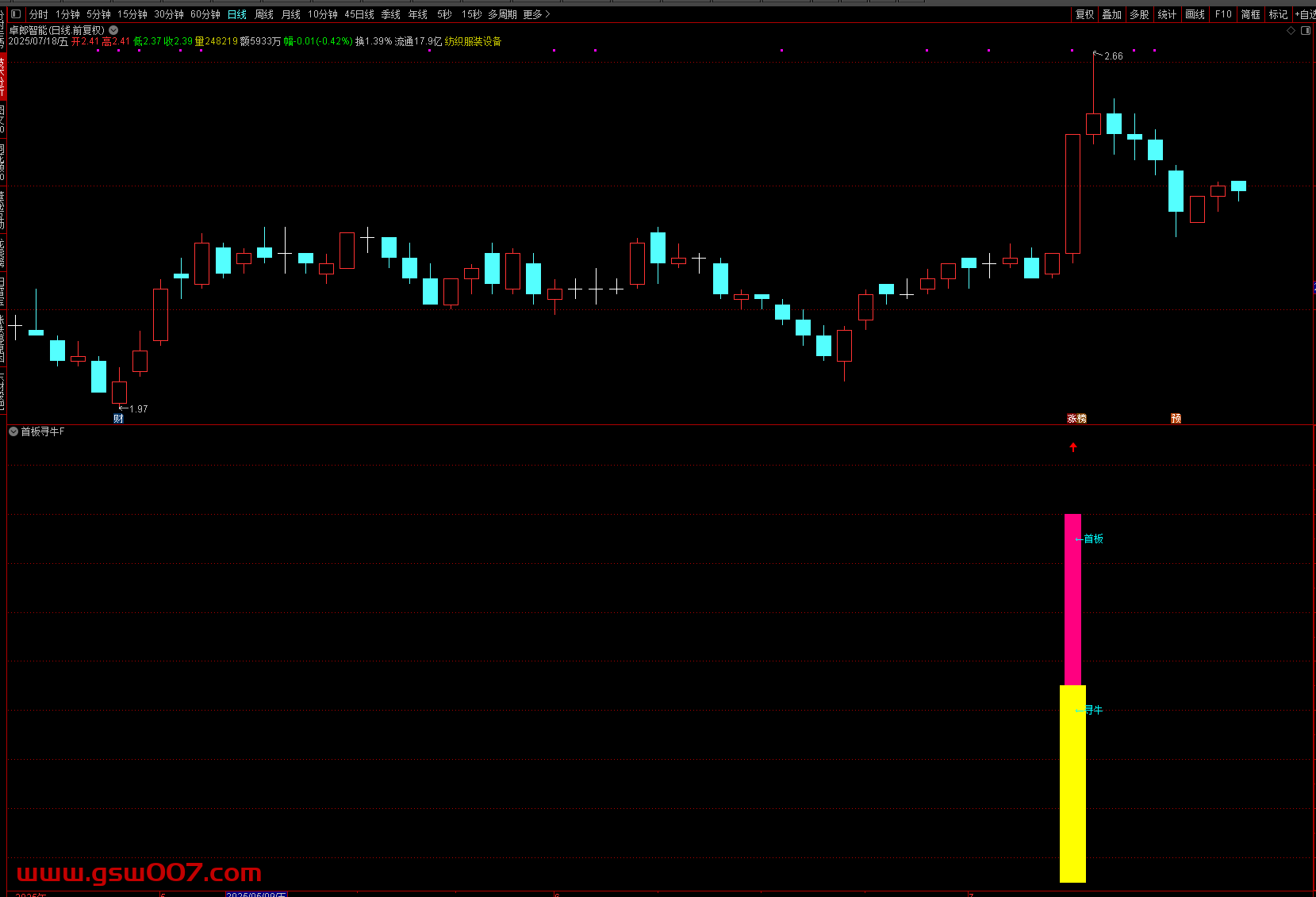Switch to 年线 yearly chart
The image size is (1316, 897).
click(418, 14)
